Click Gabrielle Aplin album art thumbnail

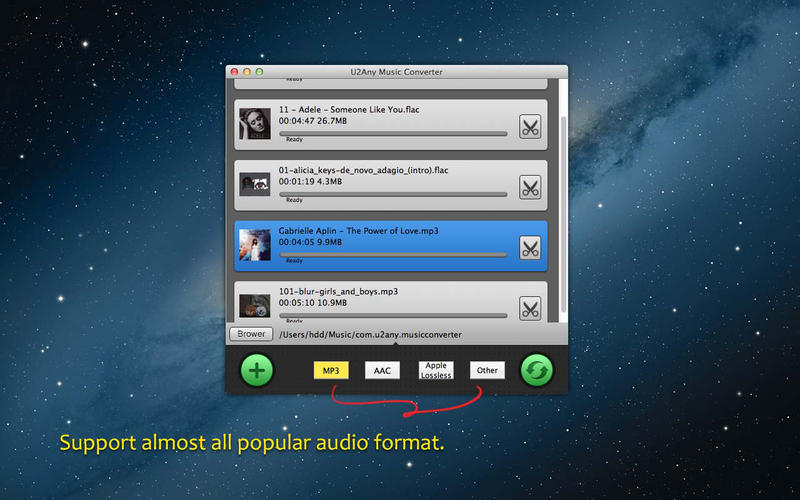pos(255,245)
